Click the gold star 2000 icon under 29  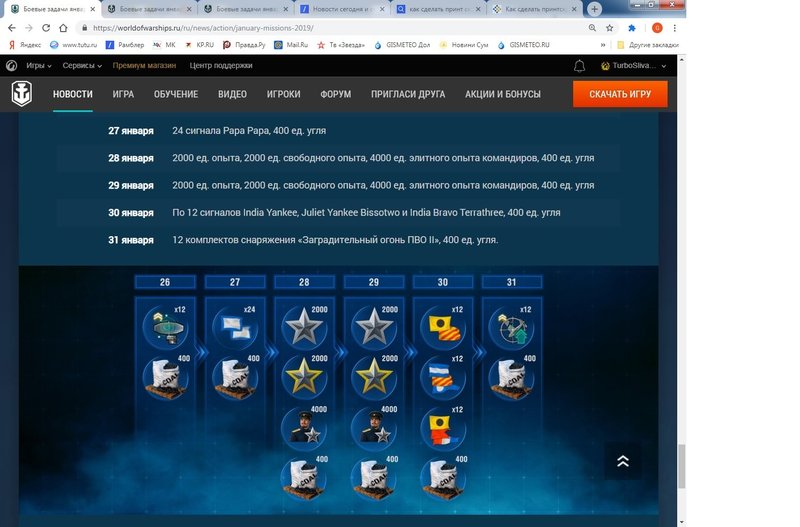tap(374, 377)
